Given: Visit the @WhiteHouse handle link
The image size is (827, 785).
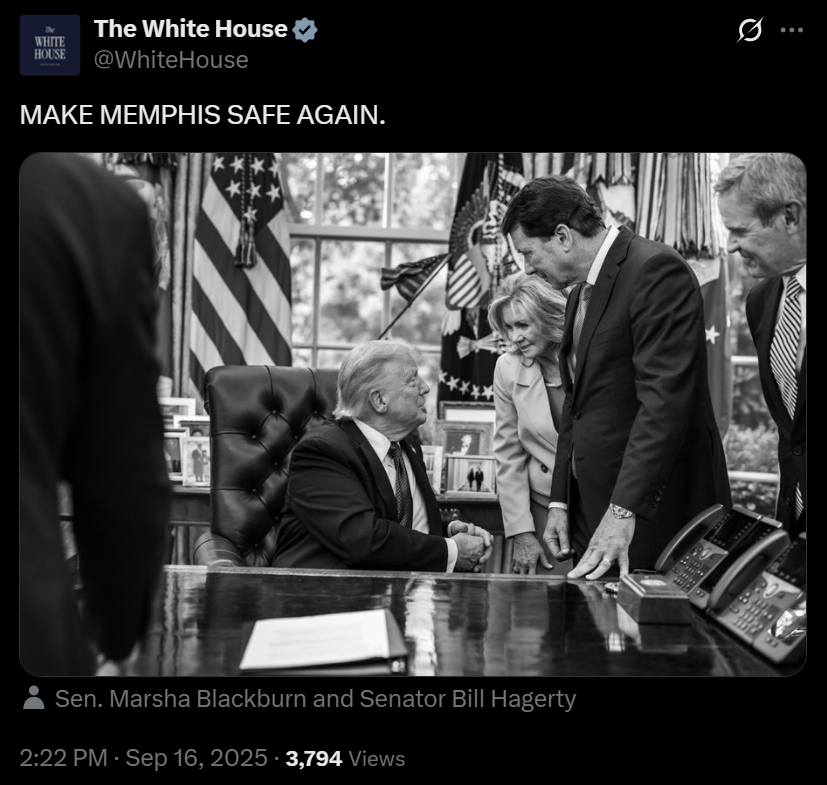Looking at the screenshot, I should (x=171, y=60).
